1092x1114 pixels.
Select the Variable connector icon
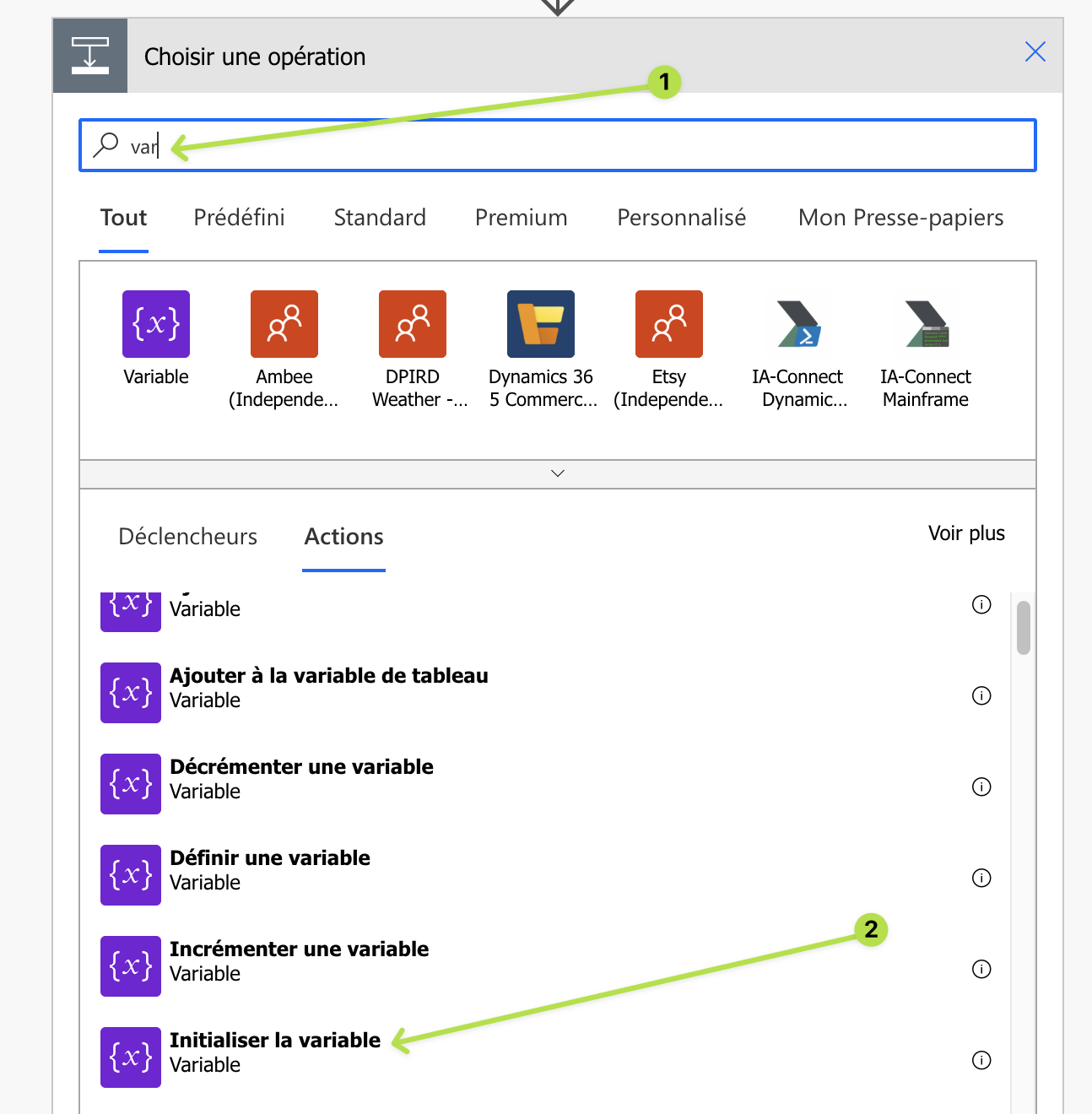coord(156,324)
